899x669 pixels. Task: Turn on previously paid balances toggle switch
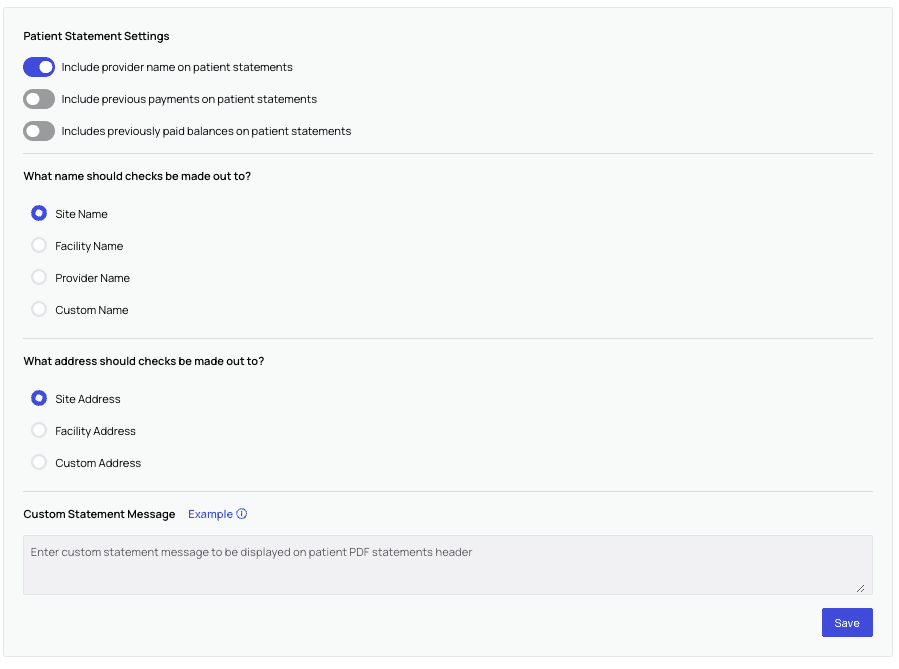pyautogui.click(x=39, y=131)
